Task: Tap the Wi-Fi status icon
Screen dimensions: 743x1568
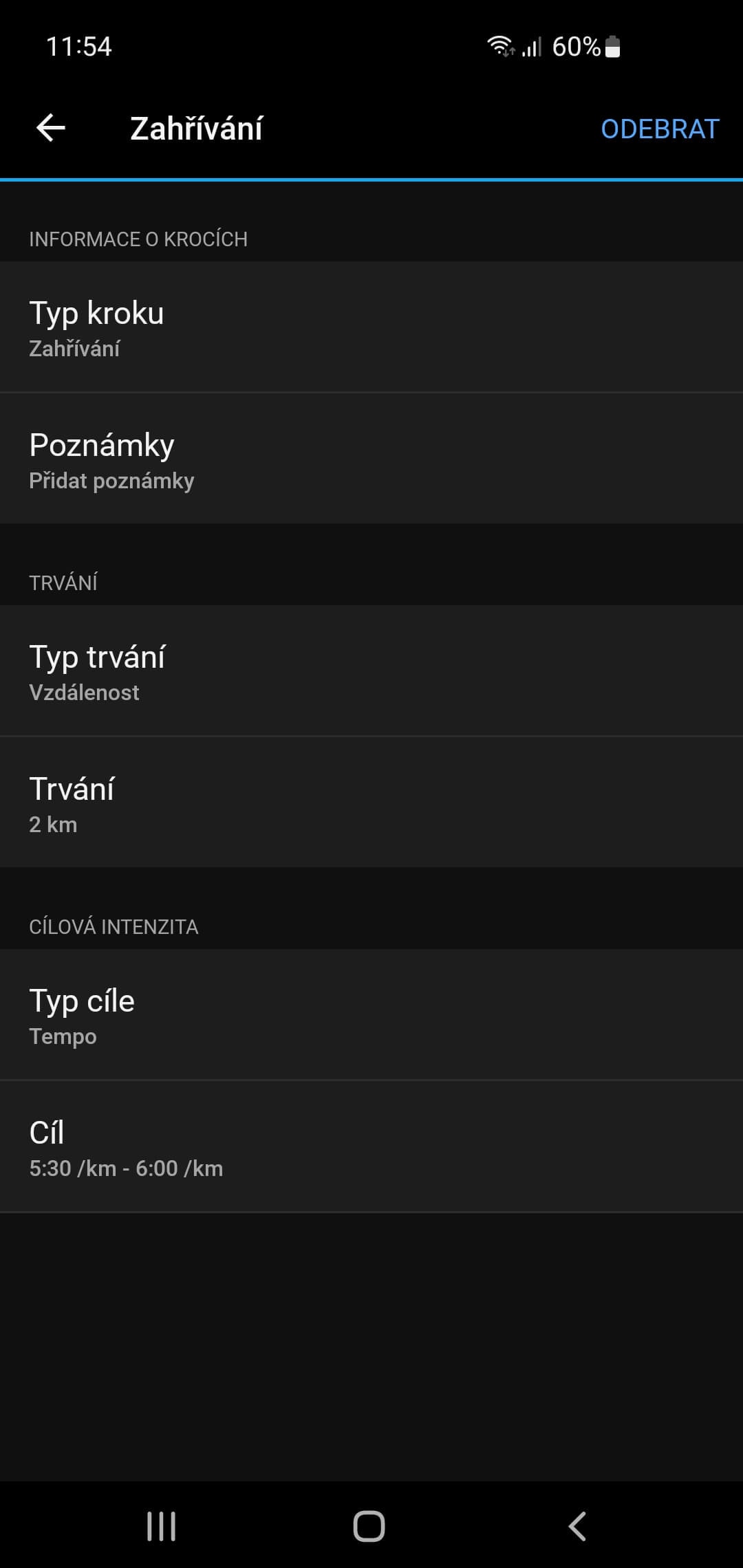Action: coord(500,46)
